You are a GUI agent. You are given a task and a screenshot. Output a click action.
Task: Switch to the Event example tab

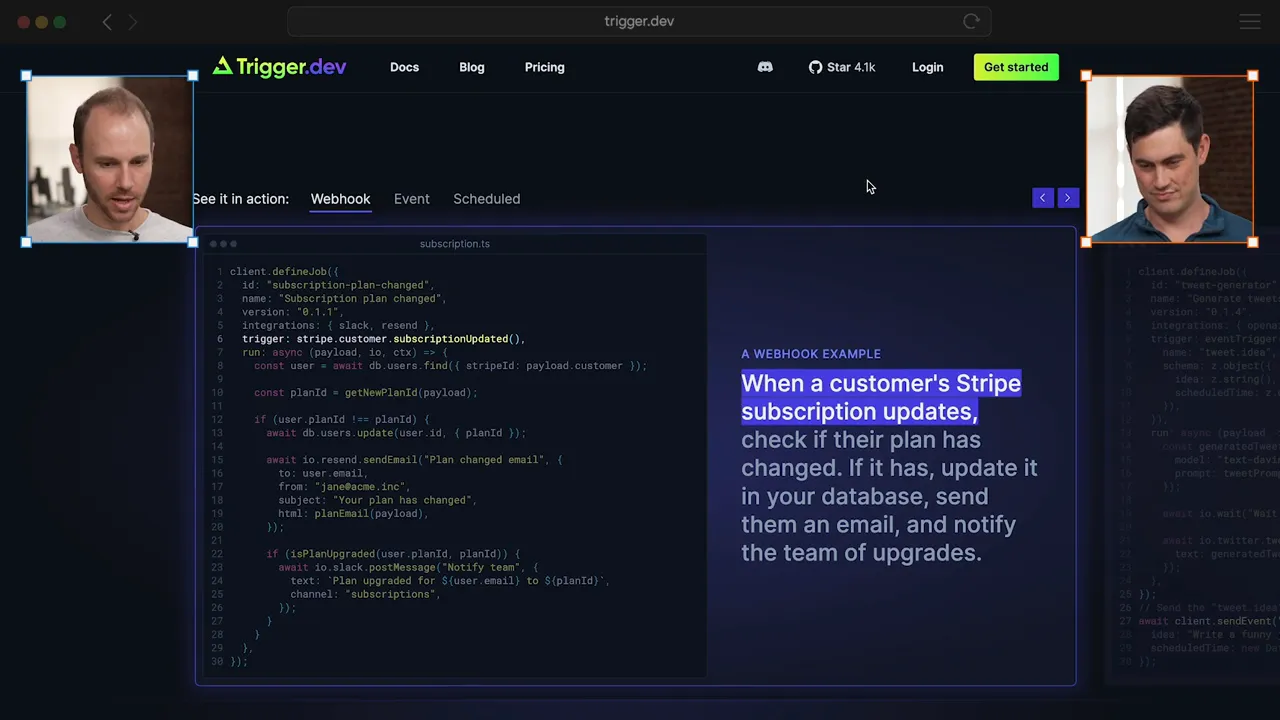pos(411,199)
